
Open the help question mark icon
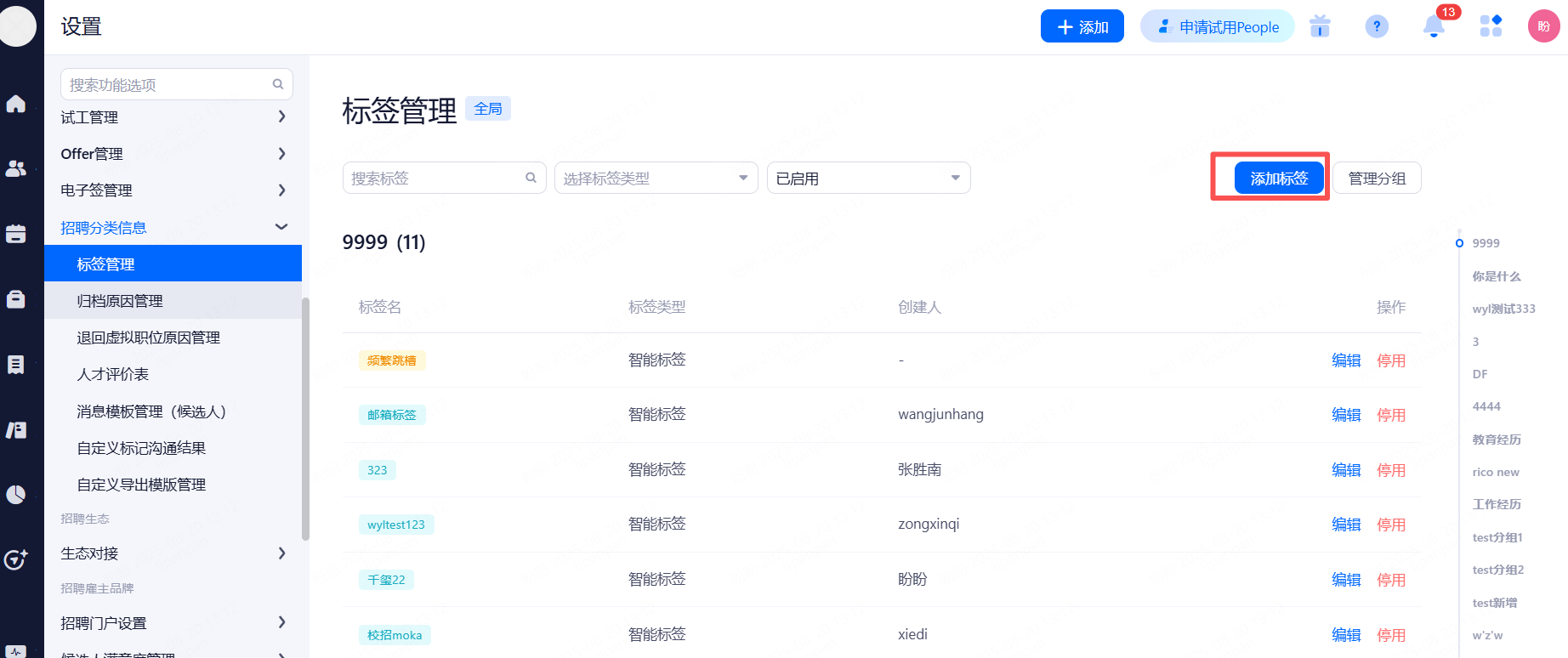click(1376, 26)
